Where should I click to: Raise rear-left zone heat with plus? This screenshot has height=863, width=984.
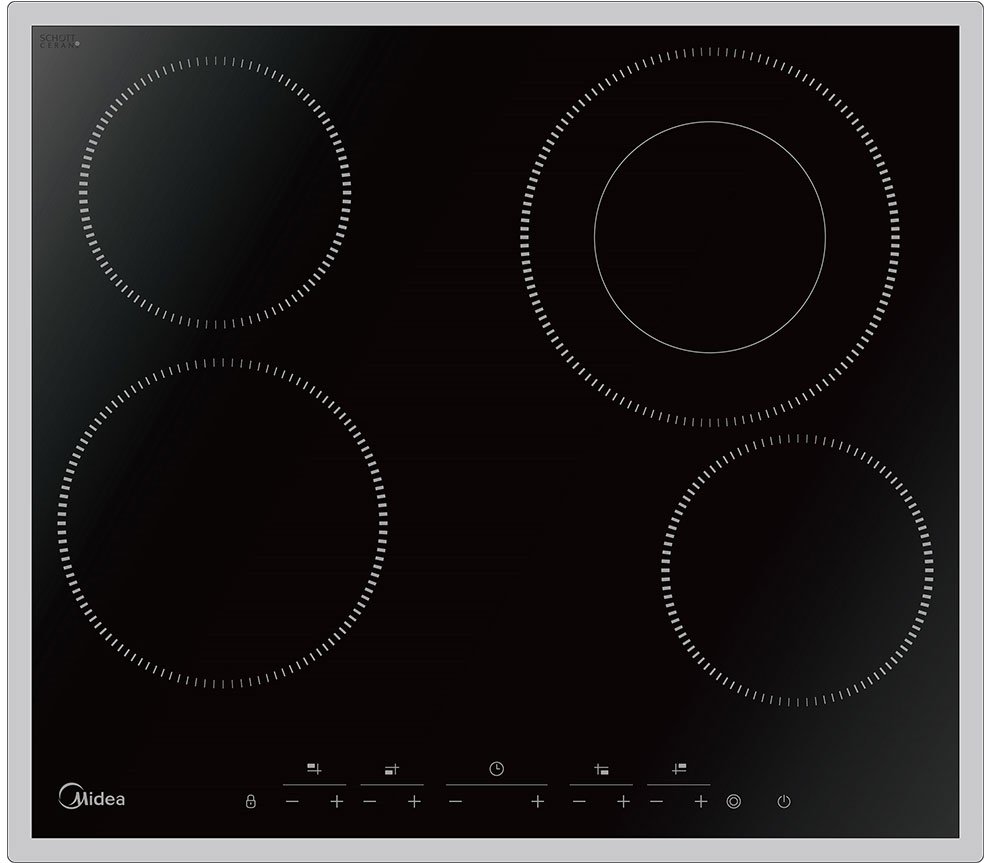click(336, 801)
